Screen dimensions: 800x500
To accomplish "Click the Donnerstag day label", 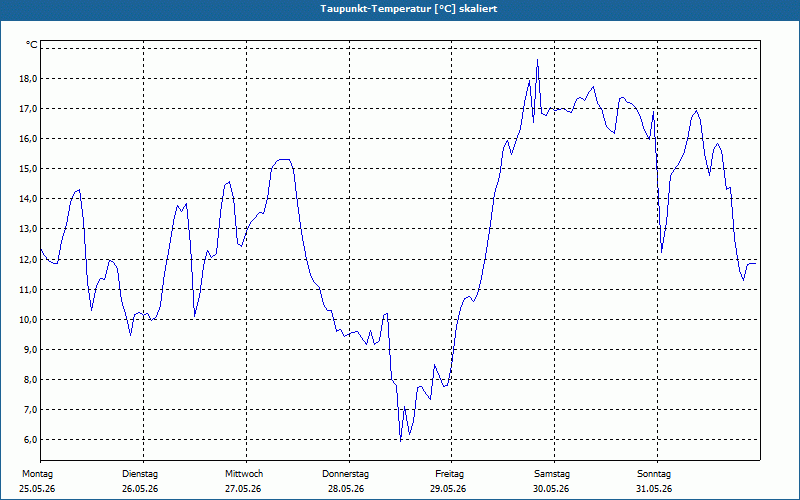I will 345,474.
